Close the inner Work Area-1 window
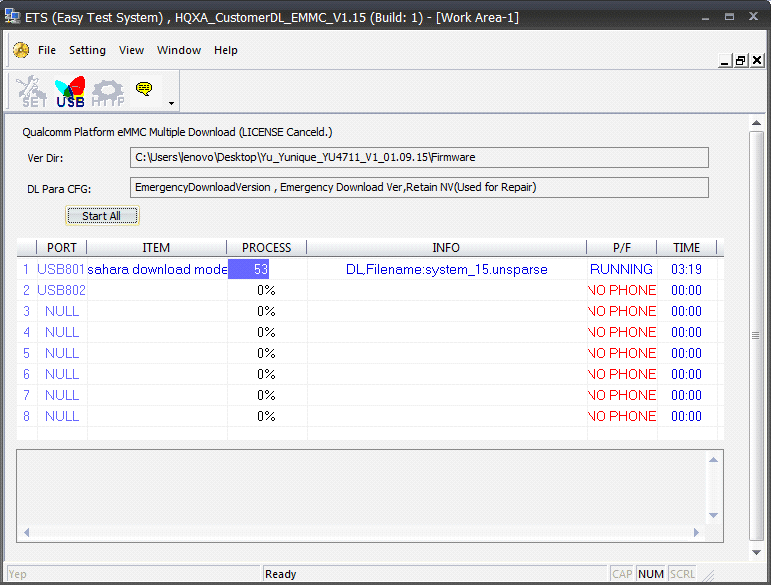Screen dimensions: 771x585 (x=757, y=61)
